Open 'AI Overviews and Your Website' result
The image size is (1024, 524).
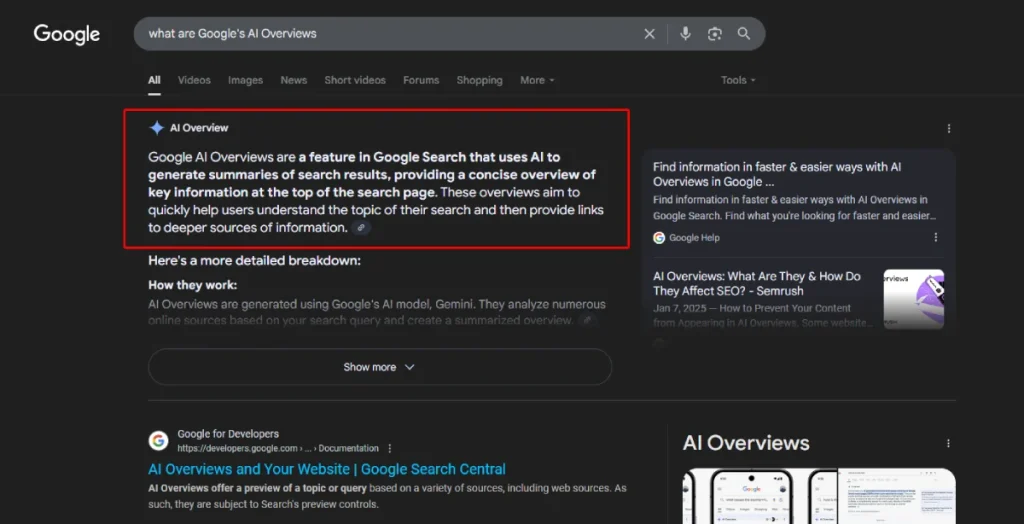click(327, 469)
